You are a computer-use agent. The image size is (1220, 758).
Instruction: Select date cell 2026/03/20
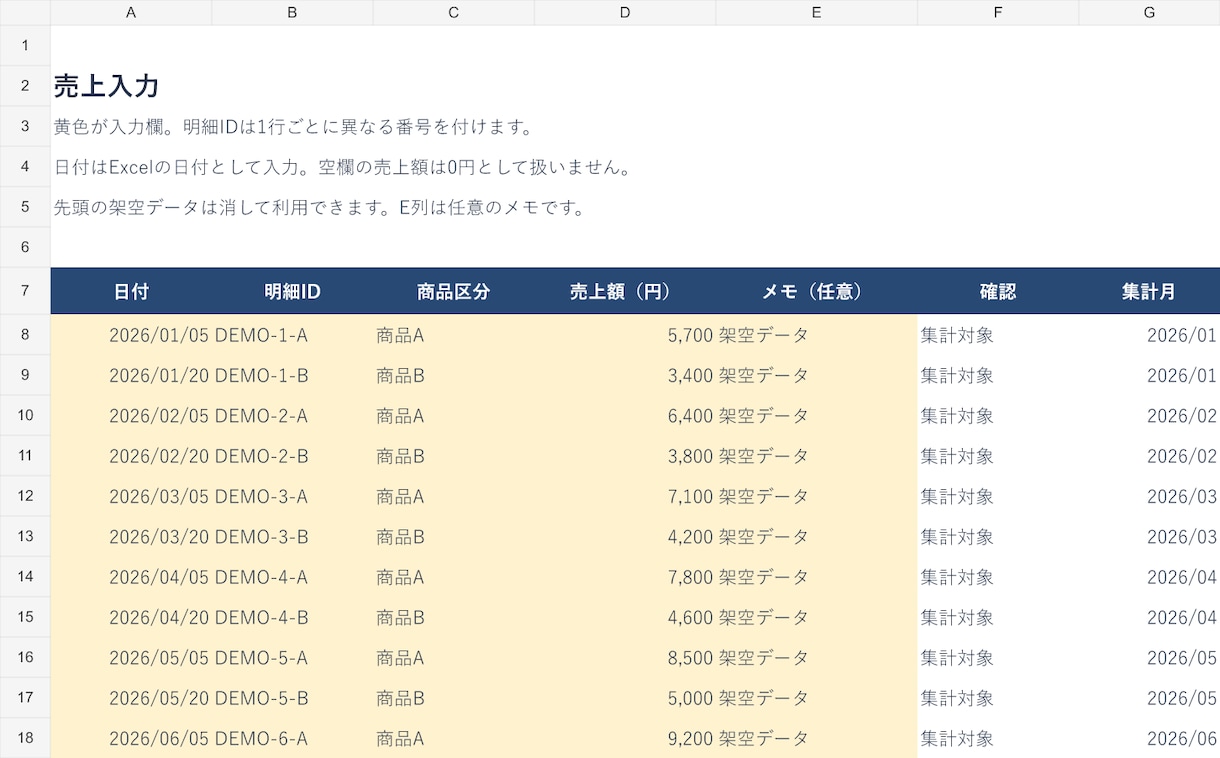point(131,536)
